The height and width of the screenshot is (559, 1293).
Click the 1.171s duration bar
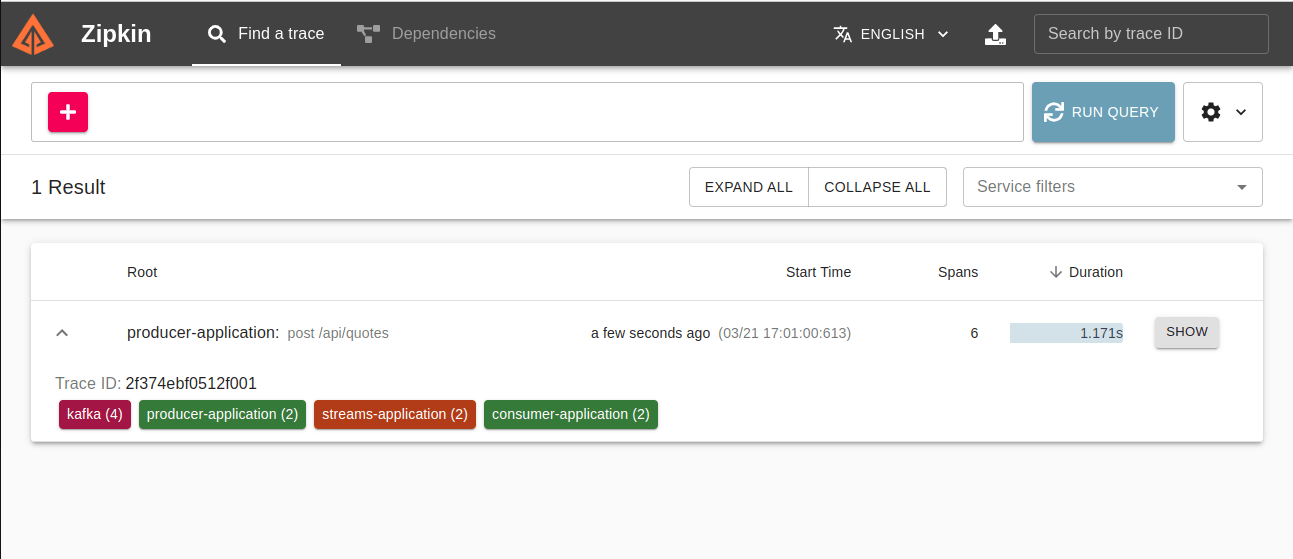1066,333
